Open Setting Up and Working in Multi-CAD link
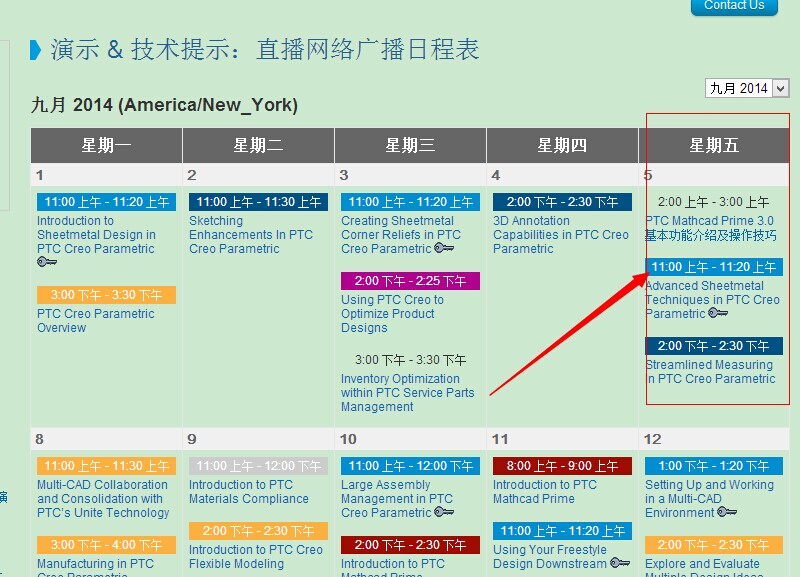The width and height of the screenshot is (800, 577). point(709,498)
